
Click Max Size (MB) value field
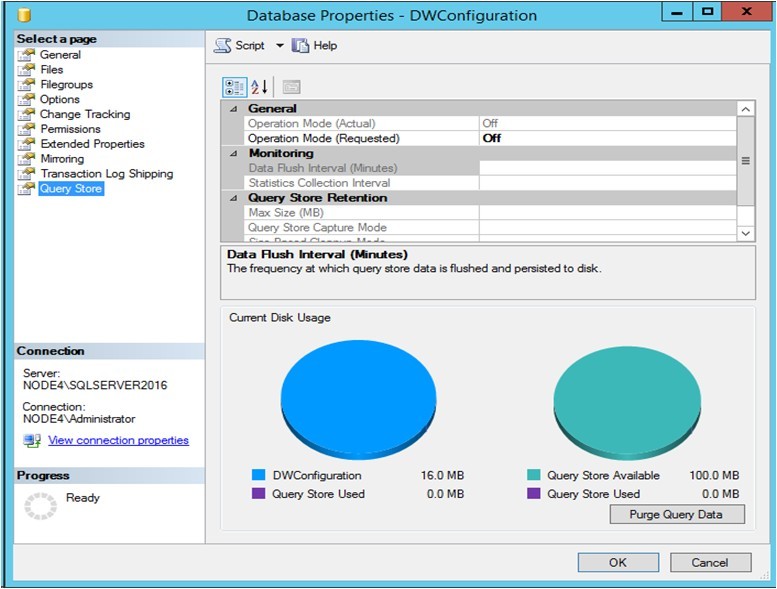tap(608, 213)
